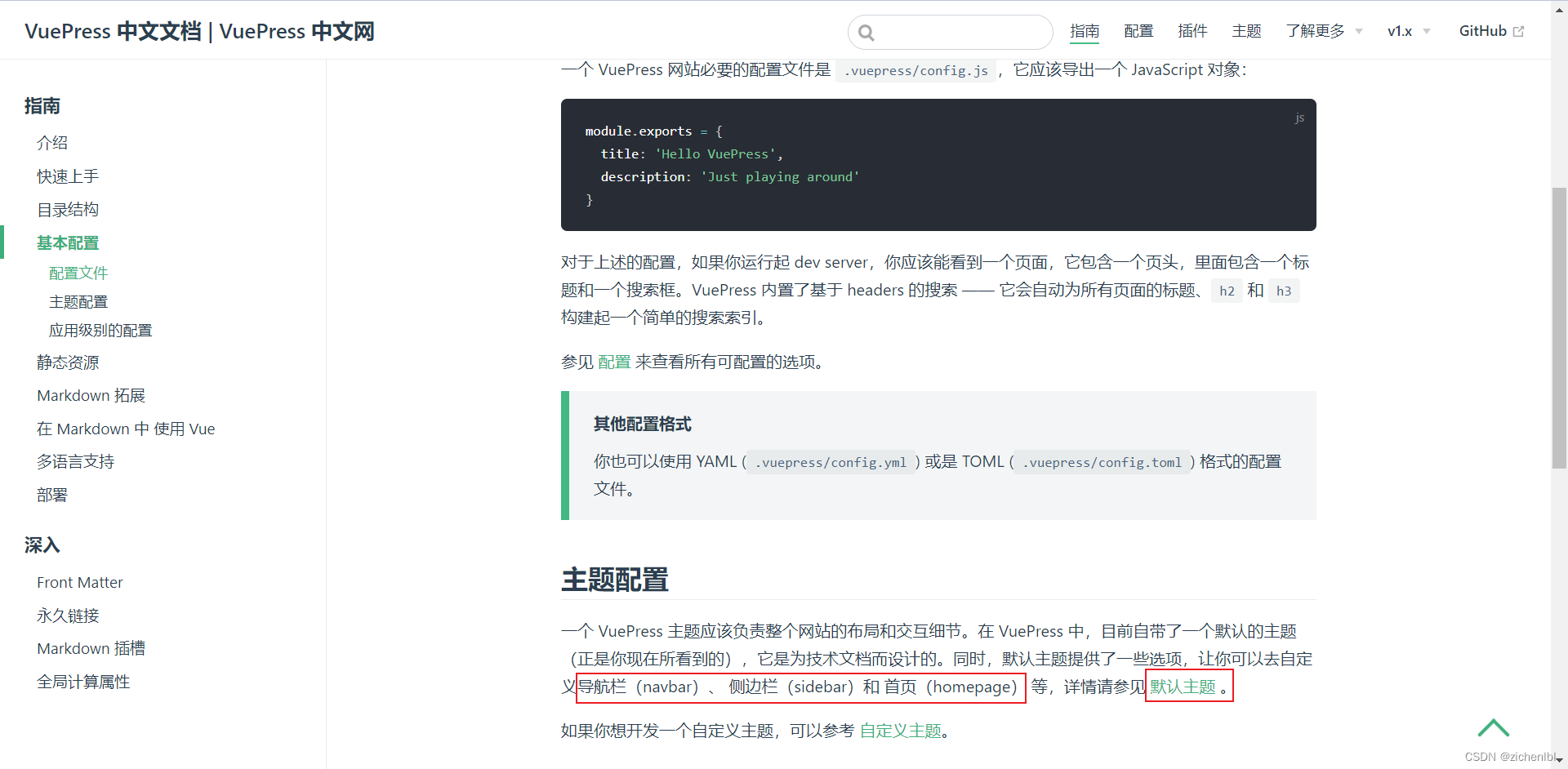Jump to 配置文件 sub-section

[x=78, y=273]
